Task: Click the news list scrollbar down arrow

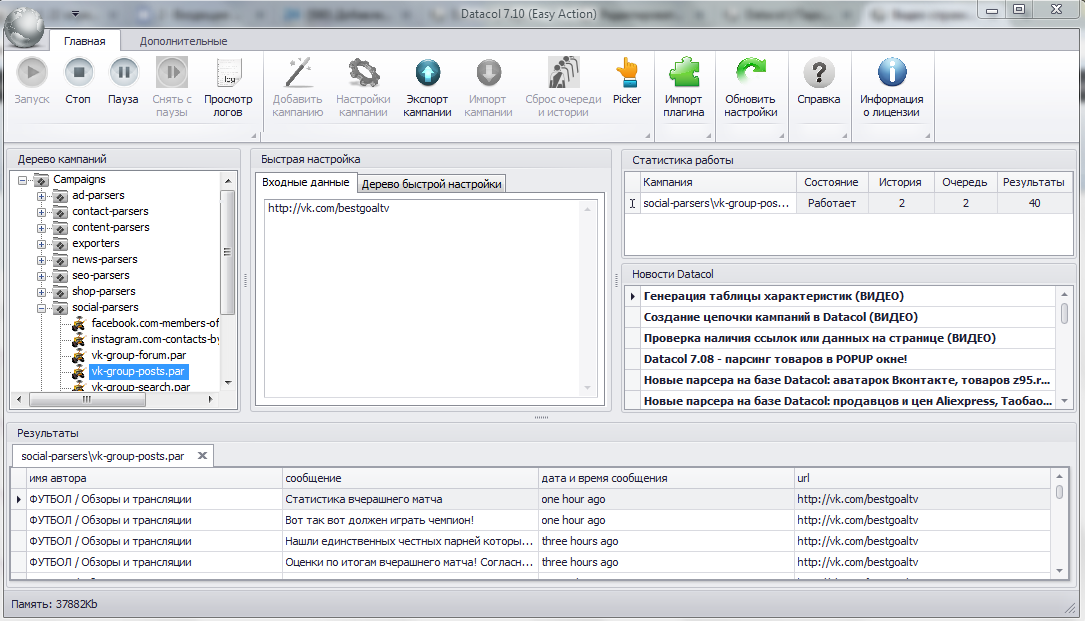Action: (1064, 401)
